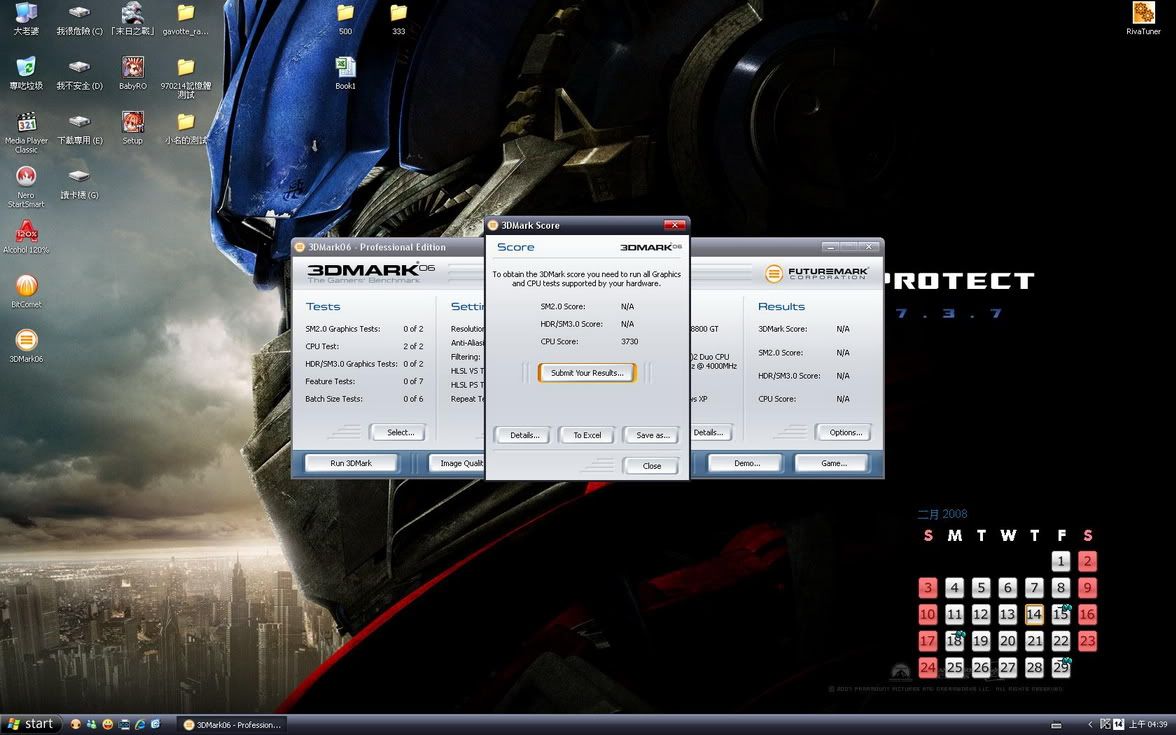The image size is (1176, 735).
Task: Click Details... in the main 3DMark06 System panel
Action: click(710, 432)
